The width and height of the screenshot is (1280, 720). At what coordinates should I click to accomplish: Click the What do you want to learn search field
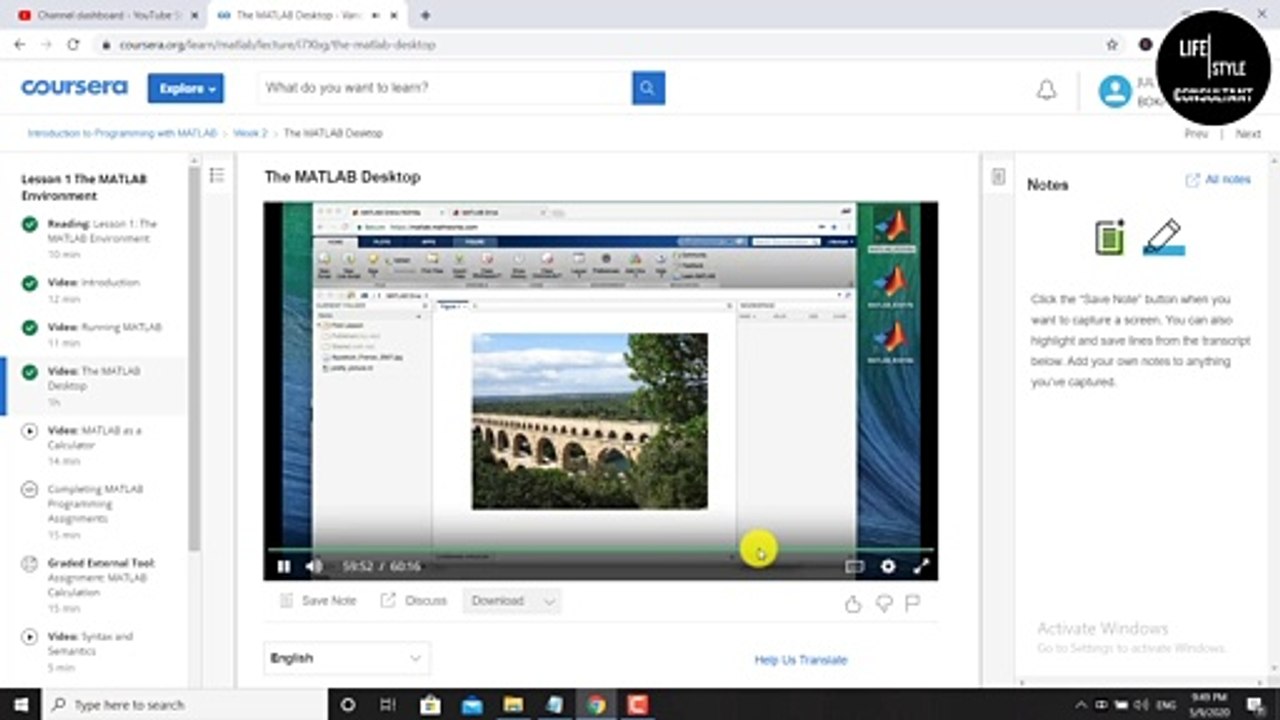pos(447,88)
